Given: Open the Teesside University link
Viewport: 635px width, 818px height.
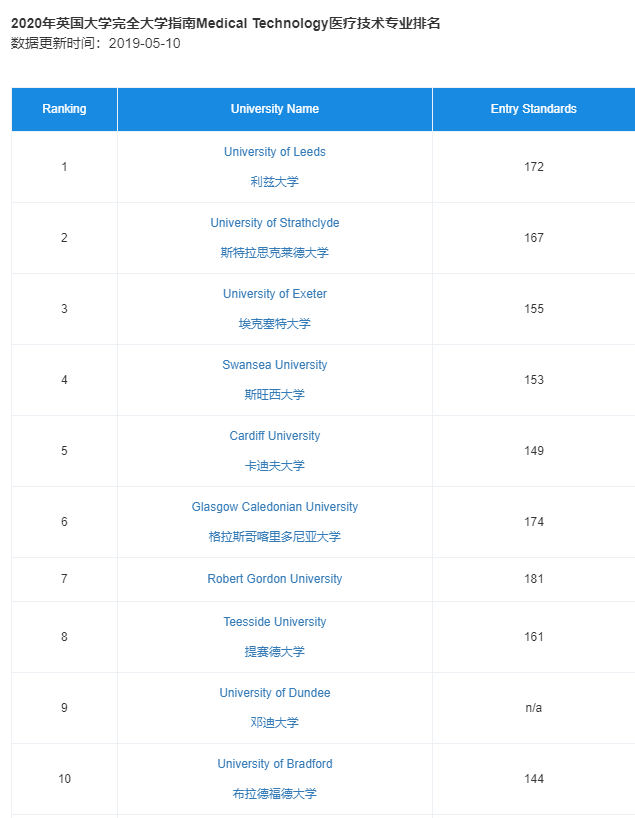Looking at the screenshot, I should tap(274, 622).
